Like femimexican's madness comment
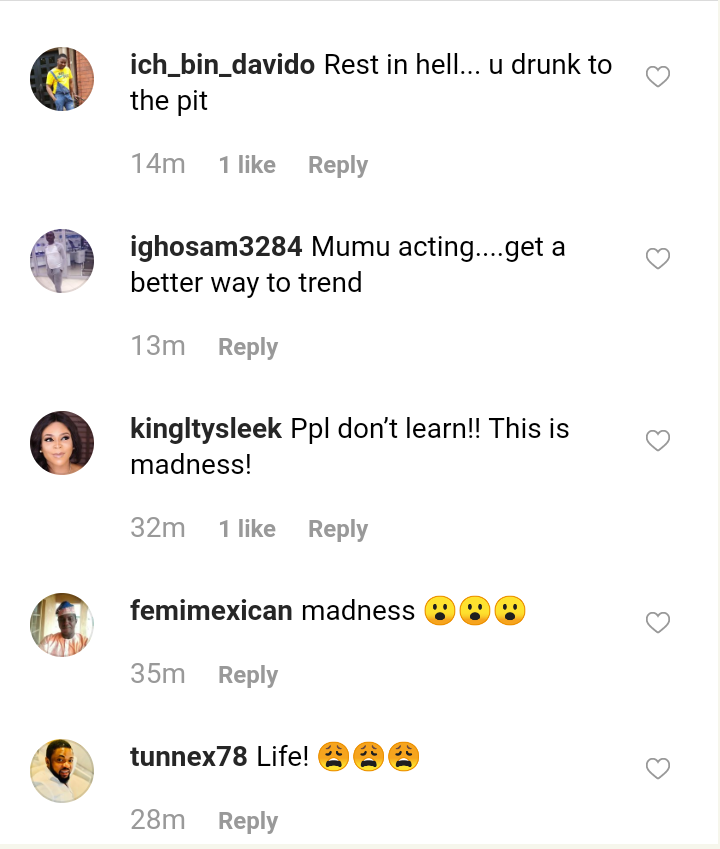720x849 pixels. (657, 623)
